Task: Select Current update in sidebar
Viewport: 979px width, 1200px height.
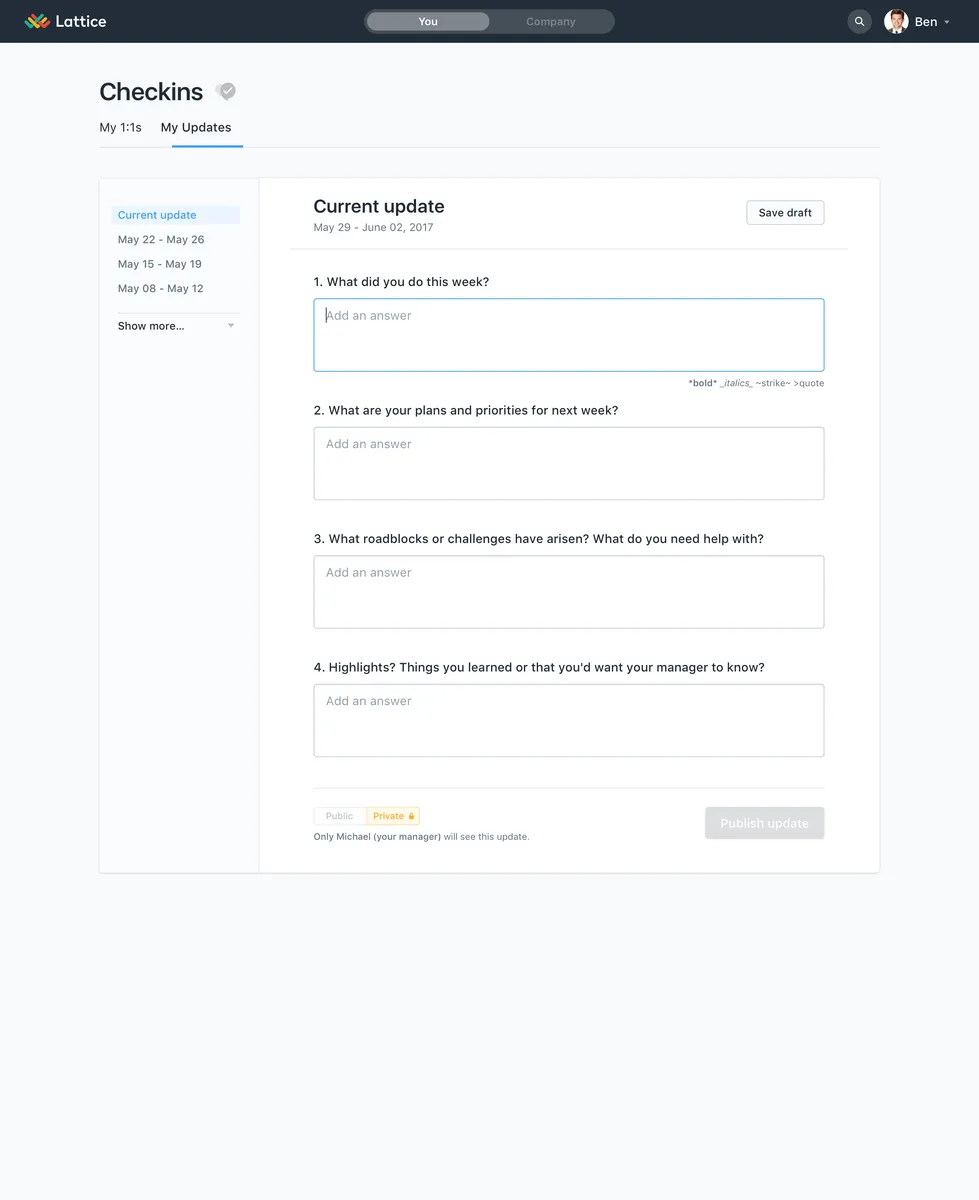Action: click(157, 215)
